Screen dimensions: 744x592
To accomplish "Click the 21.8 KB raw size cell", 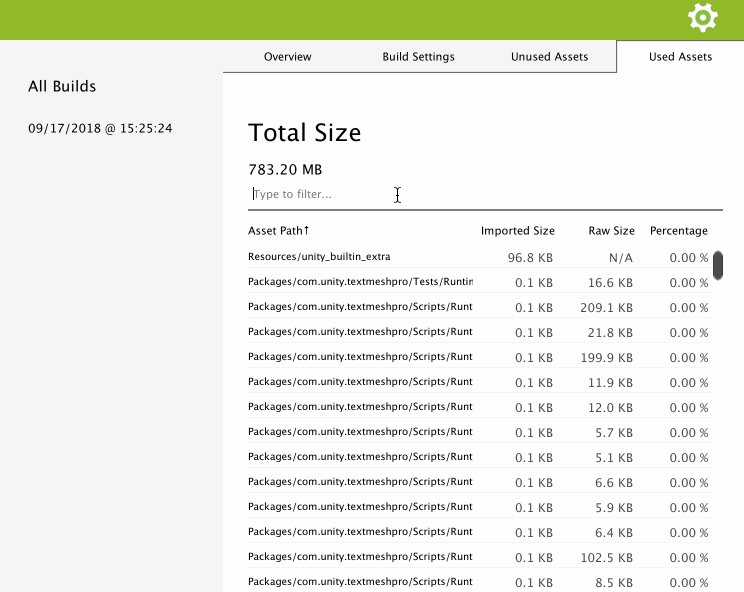I will coord(610,333).
